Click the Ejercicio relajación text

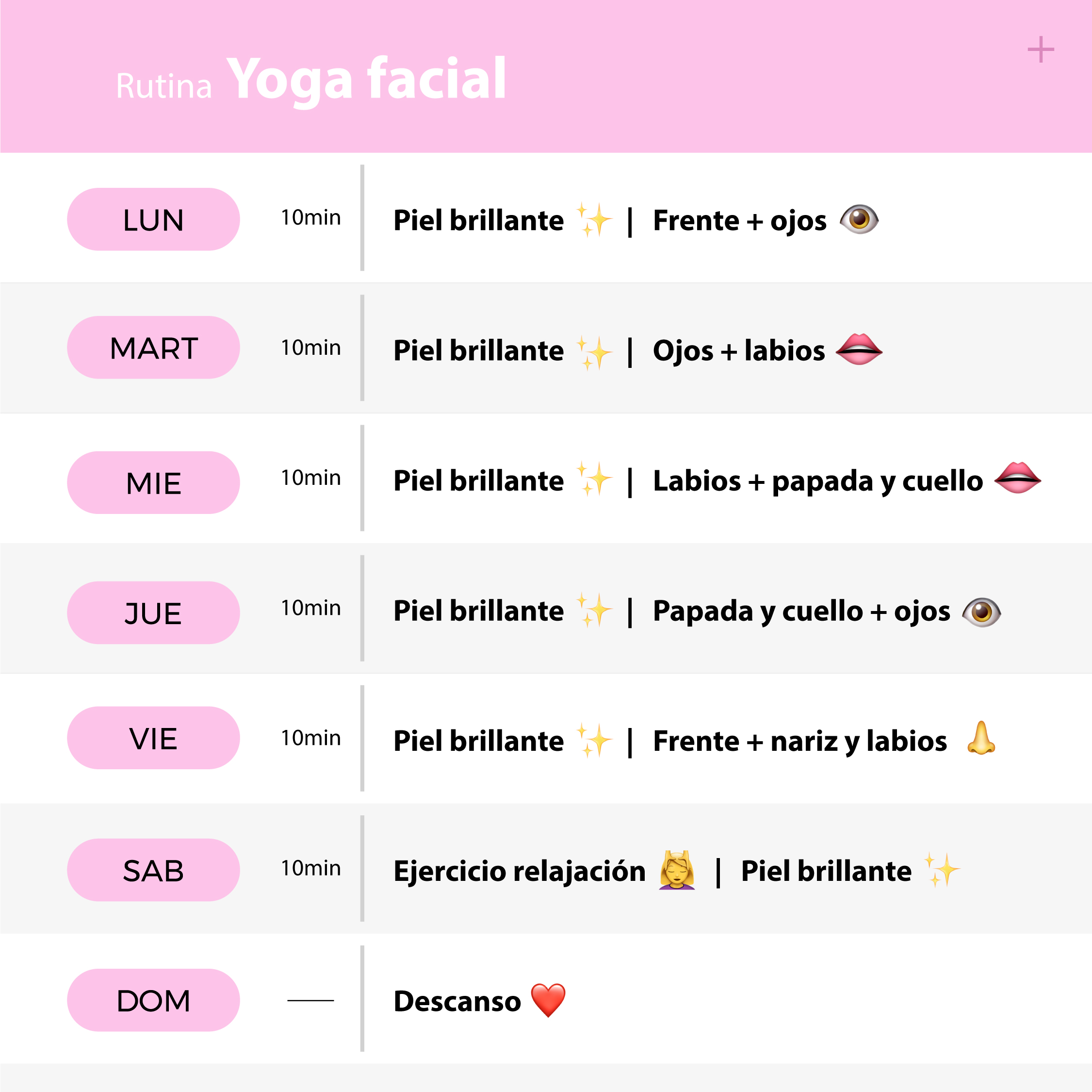point(520,871)
